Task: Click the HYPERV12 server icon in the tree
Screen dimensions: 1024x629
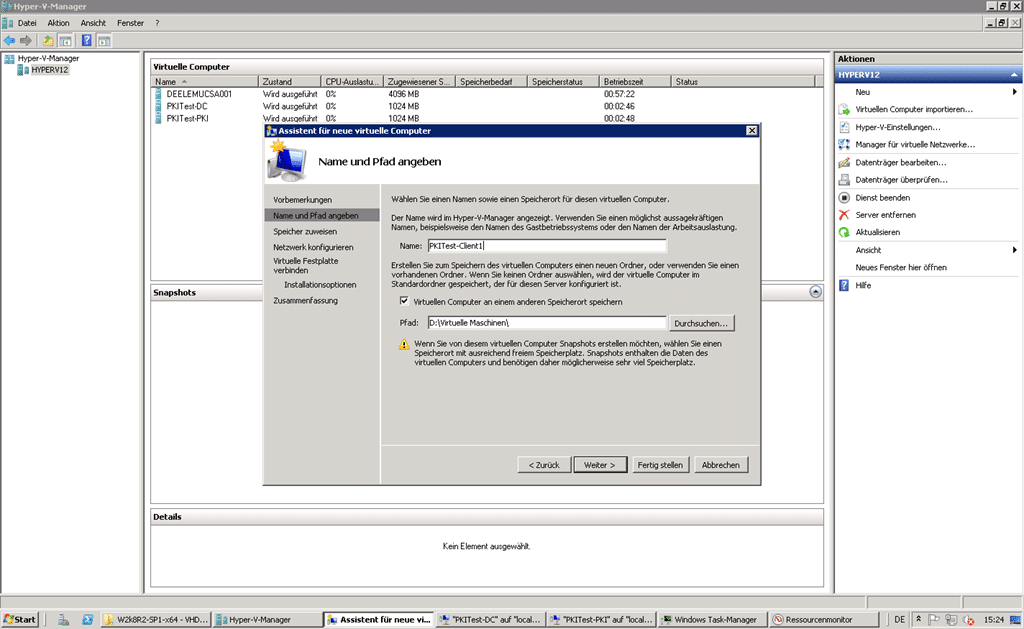Action: click(23, 70)
